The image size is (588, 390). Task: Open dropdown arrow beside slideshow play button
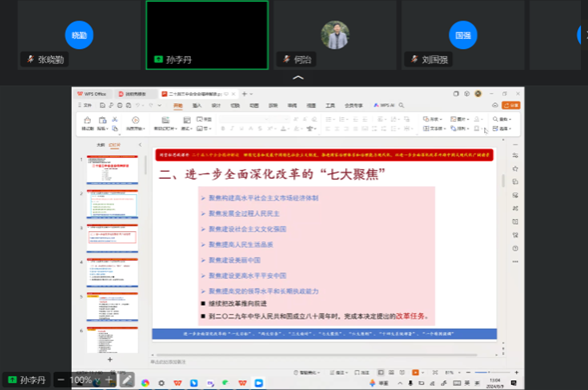[423, 372]
